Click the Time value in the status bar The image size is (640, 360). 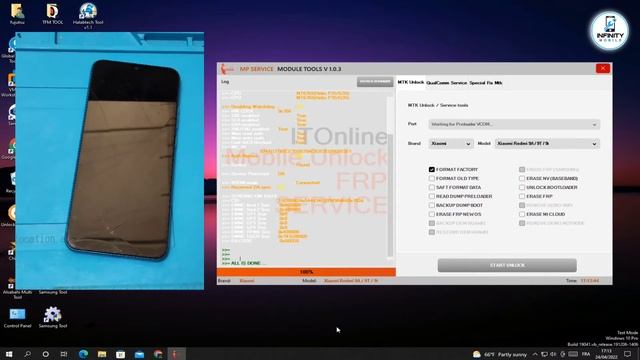[x=590, y=281]
